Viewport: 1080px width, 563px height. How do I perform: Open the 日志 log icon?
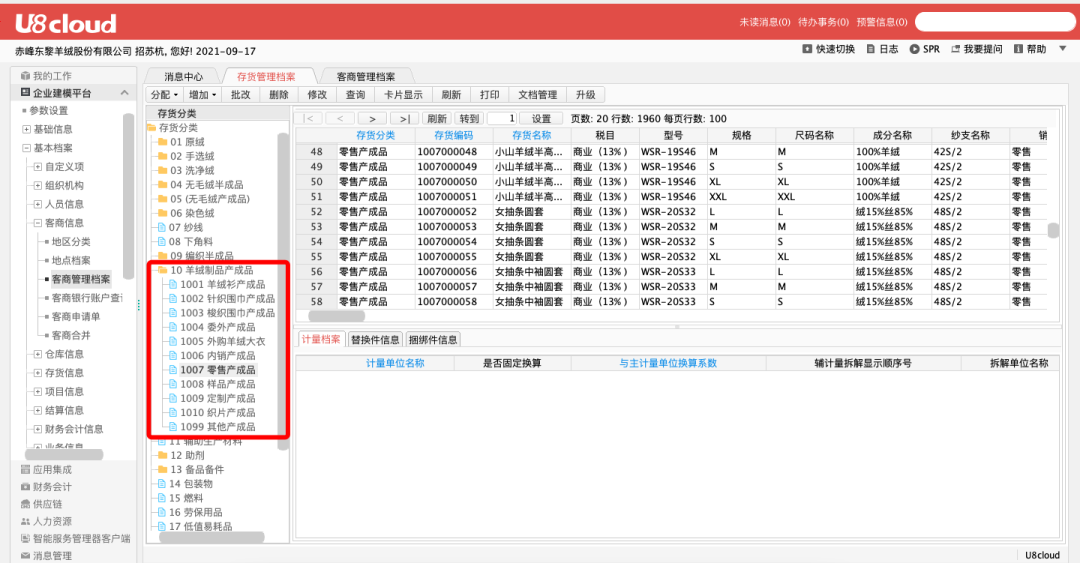coord(871,49)
